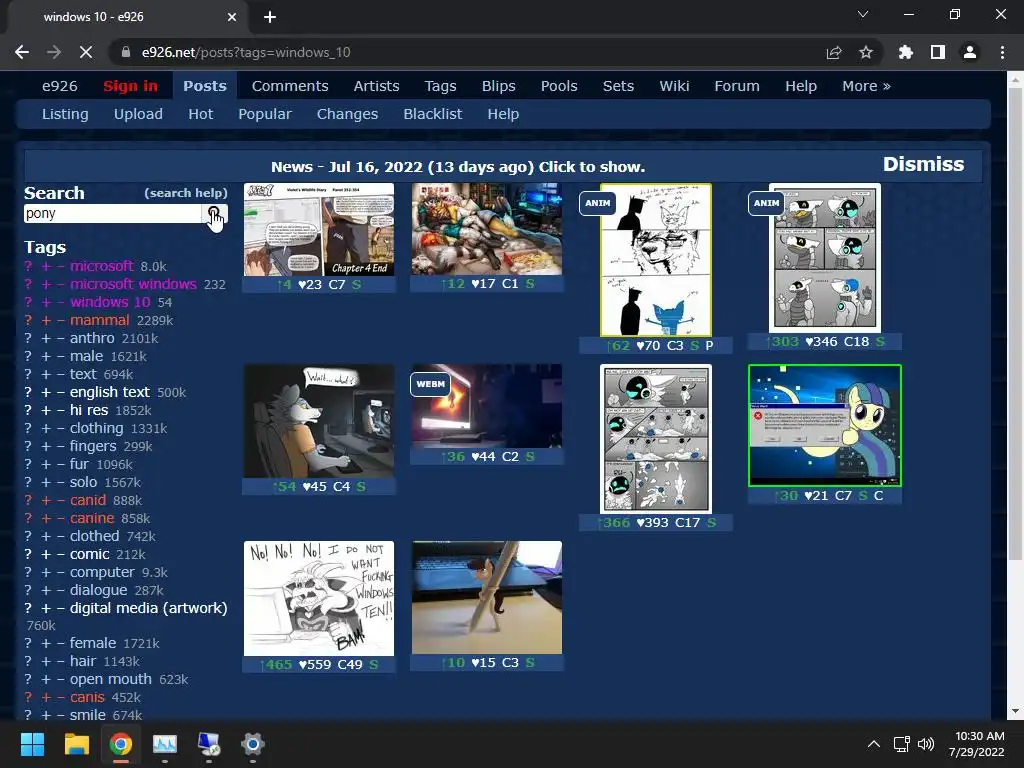Open wiki for microsoft tag question mark
The image size is (1024, 768).
coord(28,266)
